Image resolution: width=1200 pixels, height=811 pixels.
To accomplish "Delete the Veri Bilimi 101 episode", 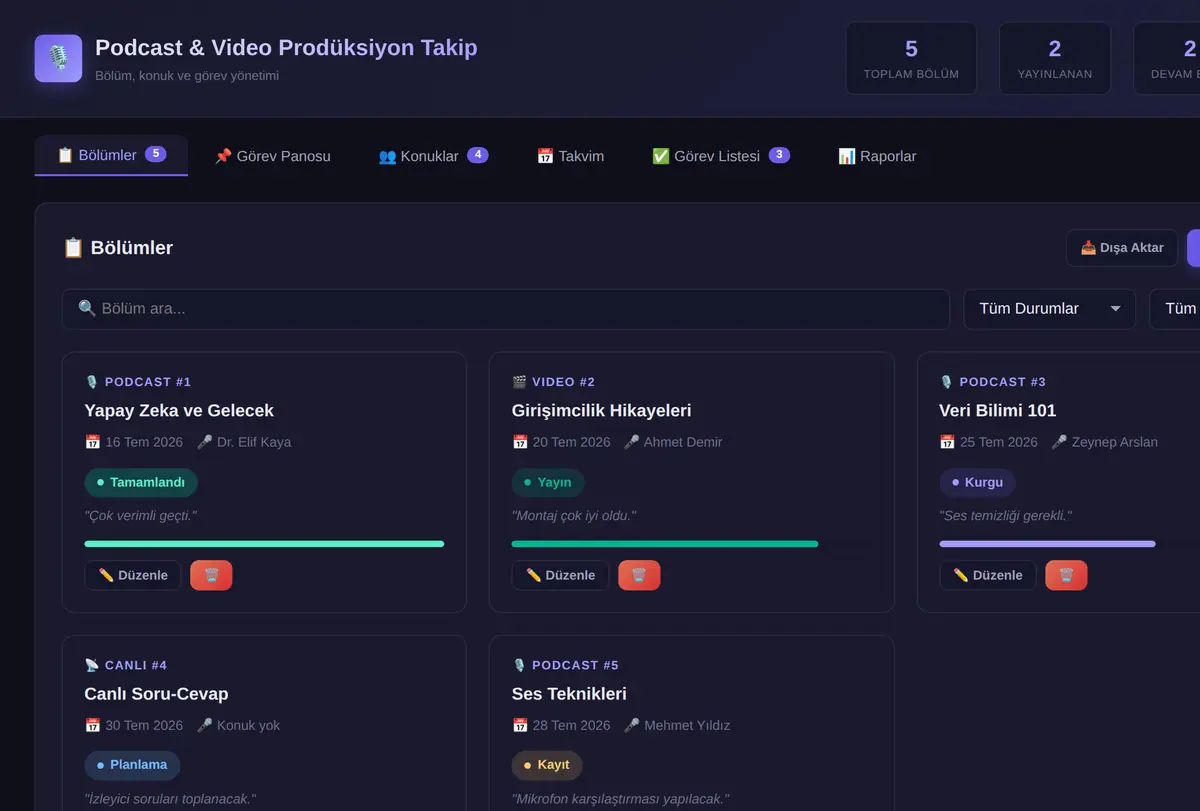I will point(1066,575).
